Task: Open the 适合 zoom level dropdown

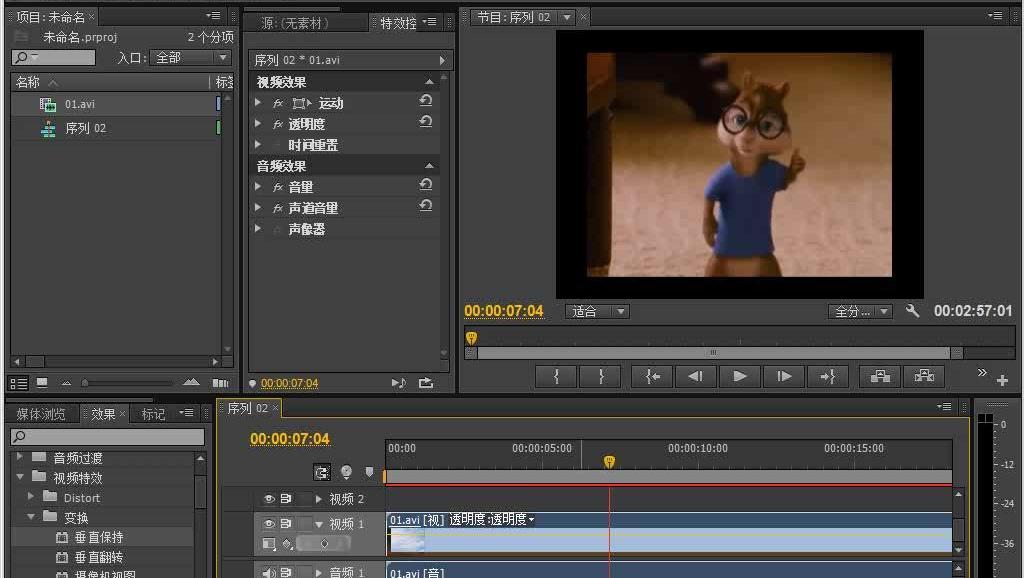Action: (598, 312)
